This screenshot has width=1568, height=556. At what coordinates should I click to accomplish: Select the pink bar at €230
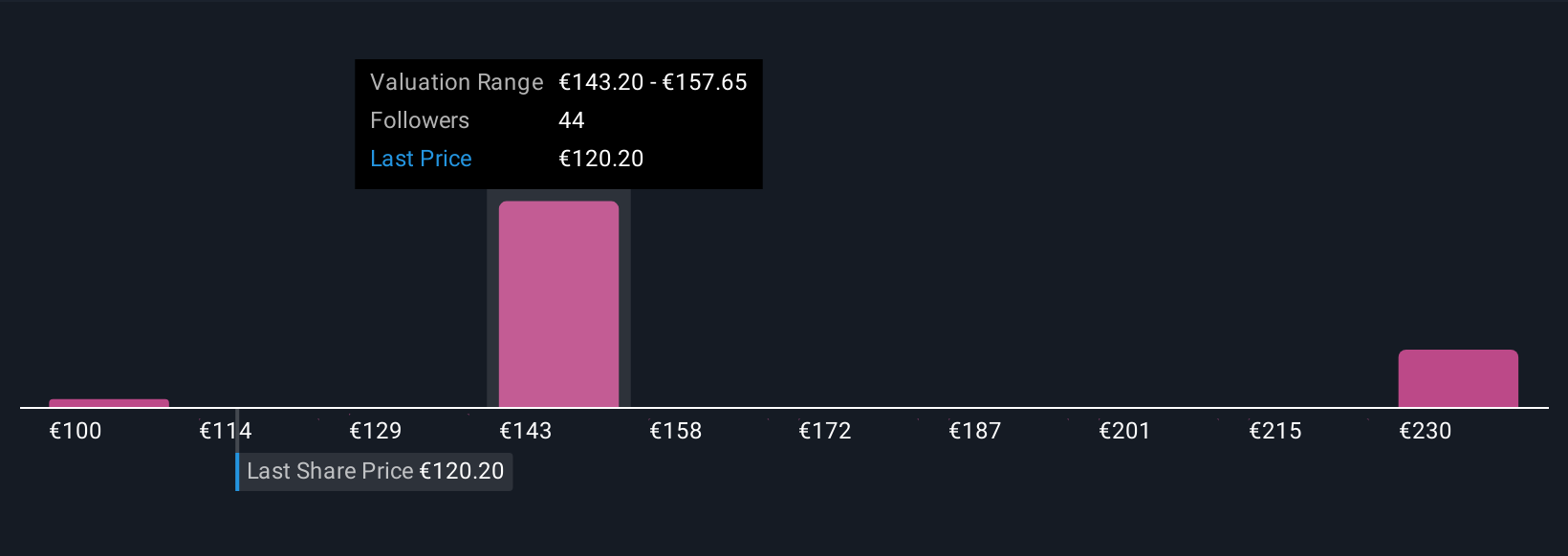[1458, 378]
